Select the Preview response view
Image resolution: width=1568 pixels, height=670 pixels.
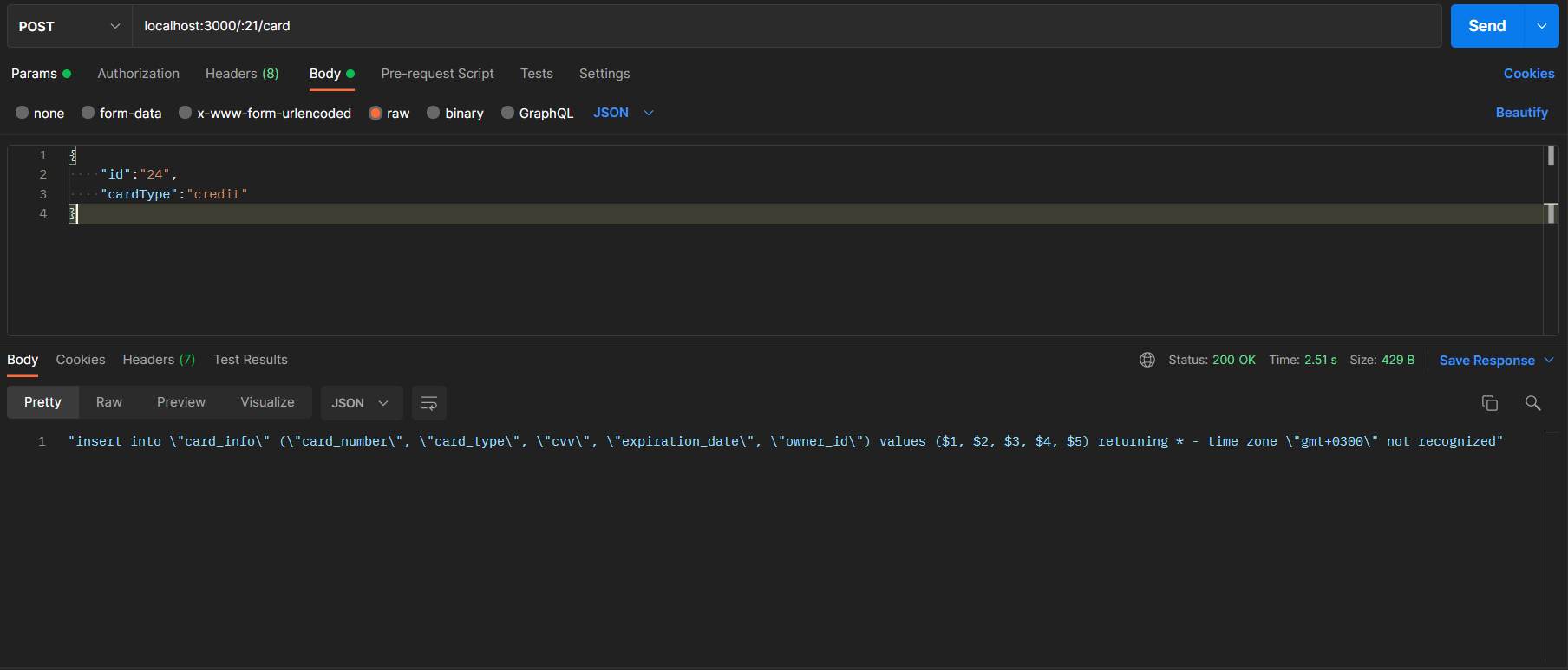coord(181,402)
